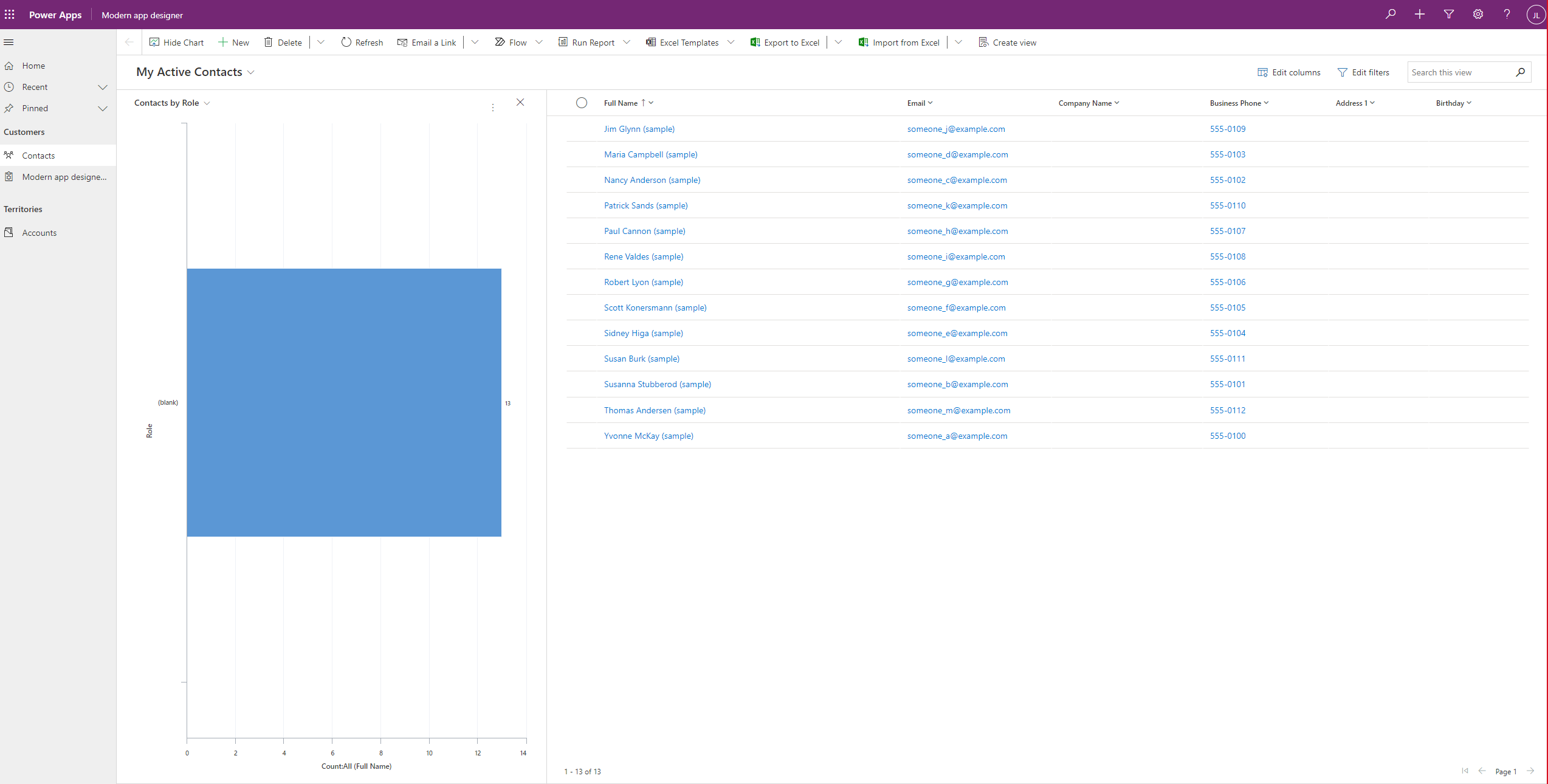Click the Import from Excel icon

(862, 42)
